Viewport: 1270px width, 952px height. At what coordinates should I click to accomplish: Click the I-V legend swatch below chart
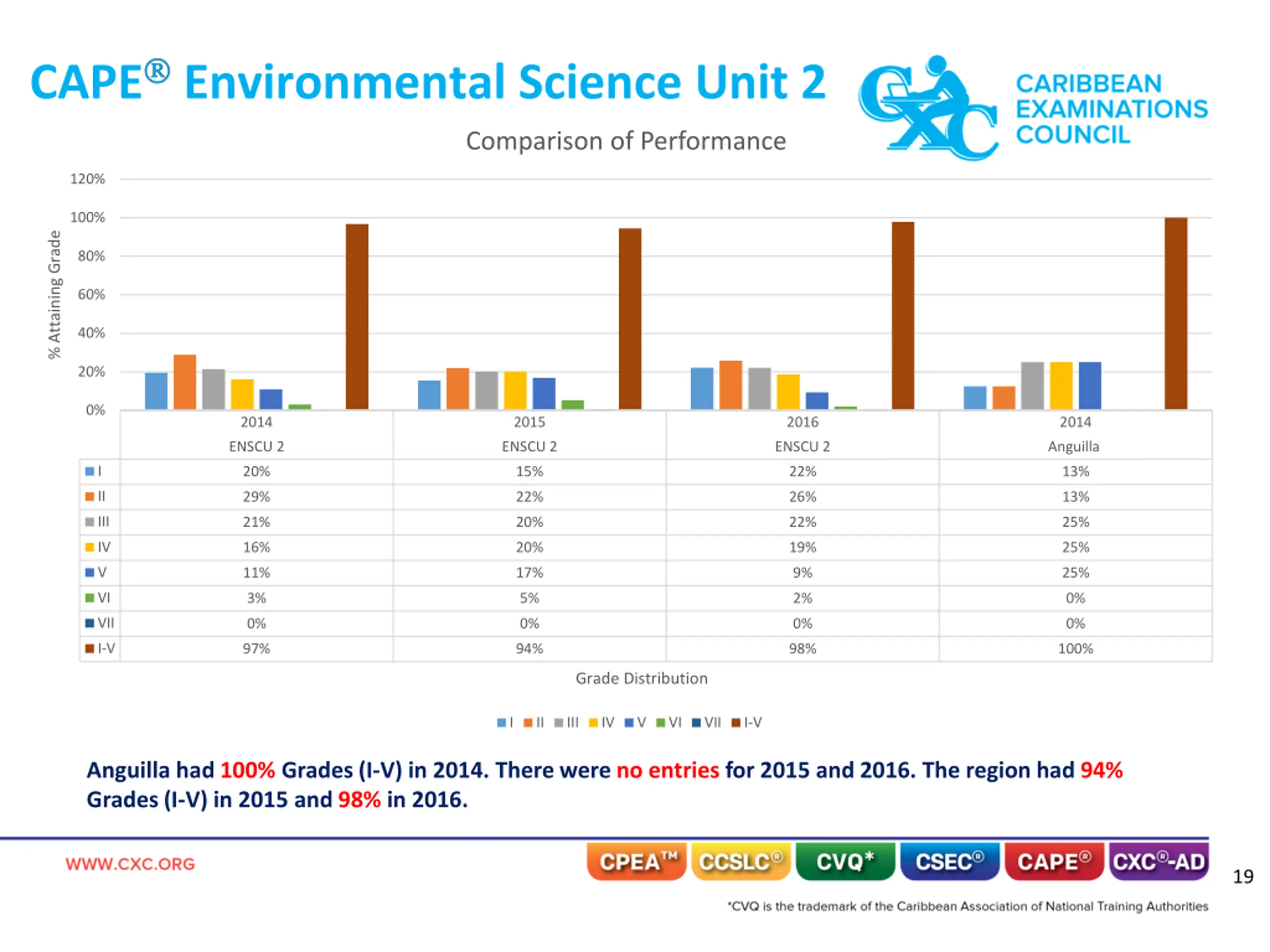[x=736, y=722]
